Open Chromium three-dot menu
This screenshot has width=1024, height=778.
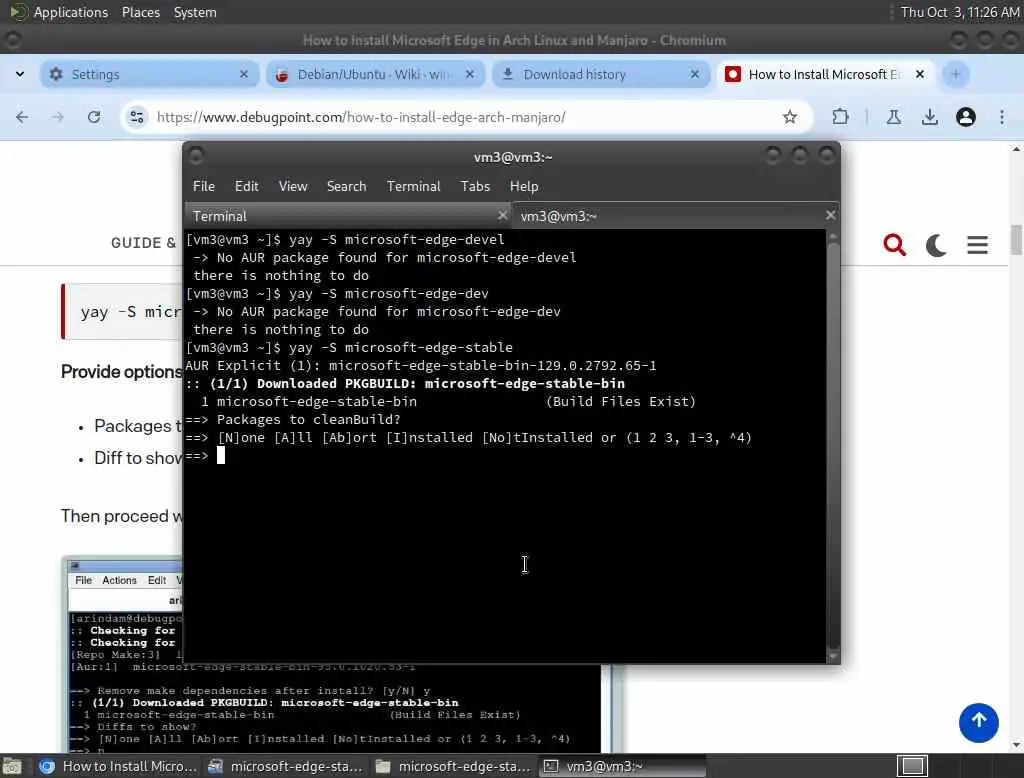1001,117
